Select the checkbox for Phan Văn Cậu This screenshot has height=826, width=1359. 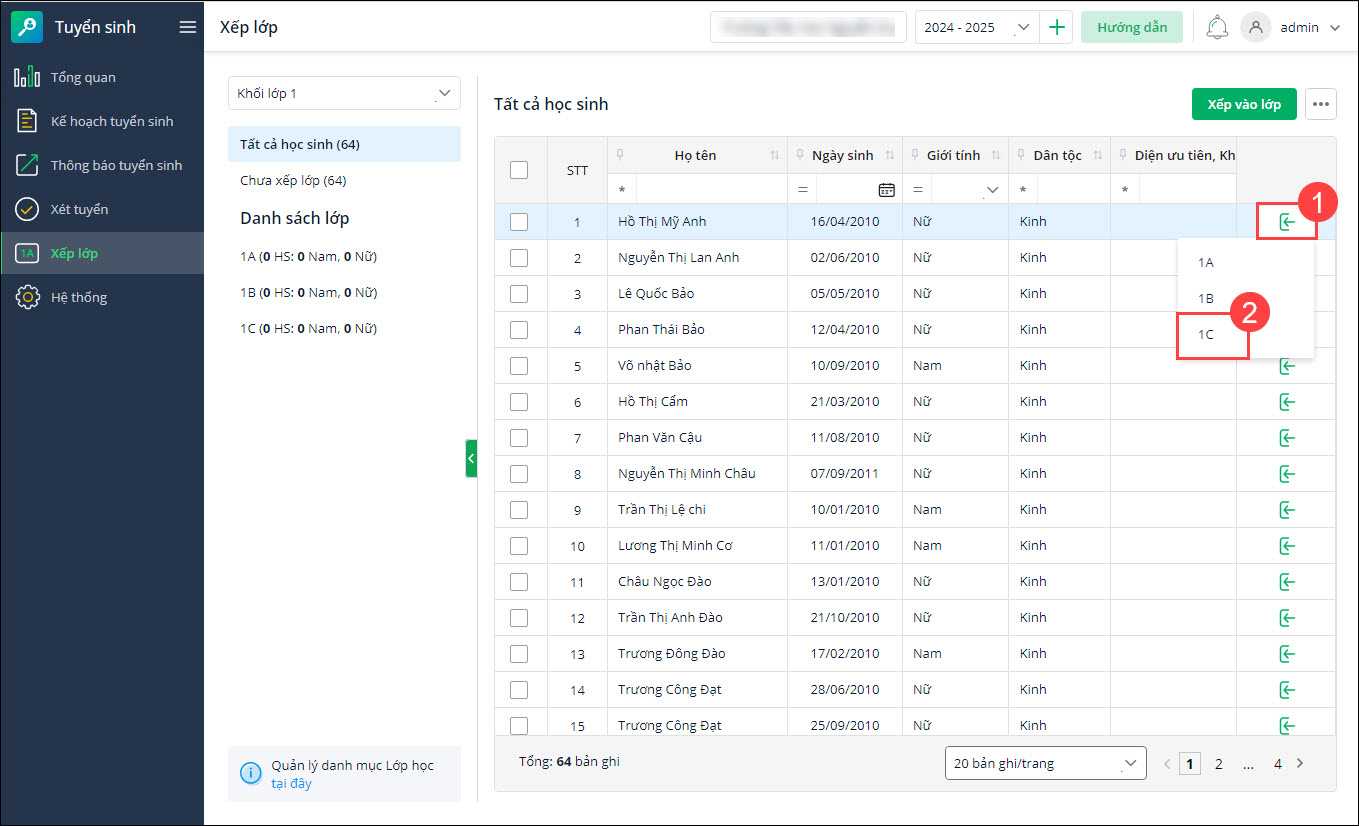tap(519, 438)
